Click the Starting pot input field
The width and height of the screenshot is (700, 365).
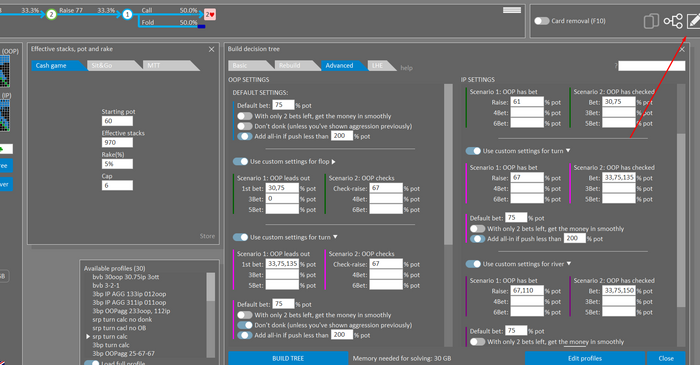117,121
